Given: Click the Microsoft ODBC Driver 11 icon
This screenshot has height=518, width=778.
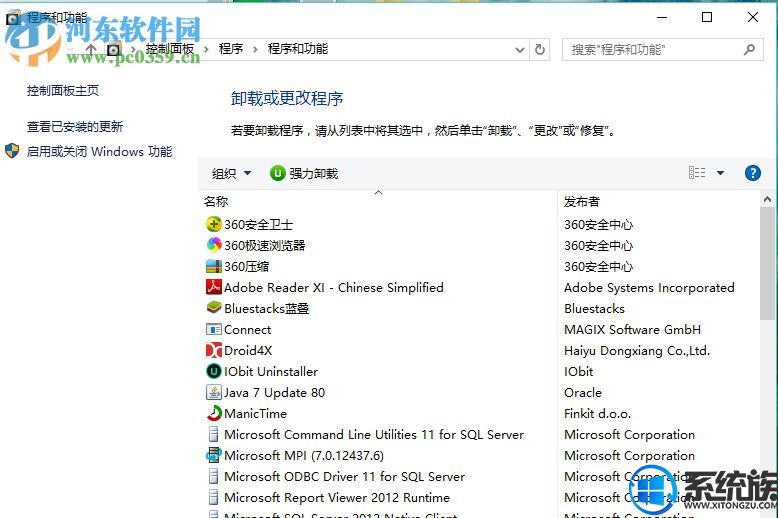Looking at the screenshot, I should click(x=213, y=476).
